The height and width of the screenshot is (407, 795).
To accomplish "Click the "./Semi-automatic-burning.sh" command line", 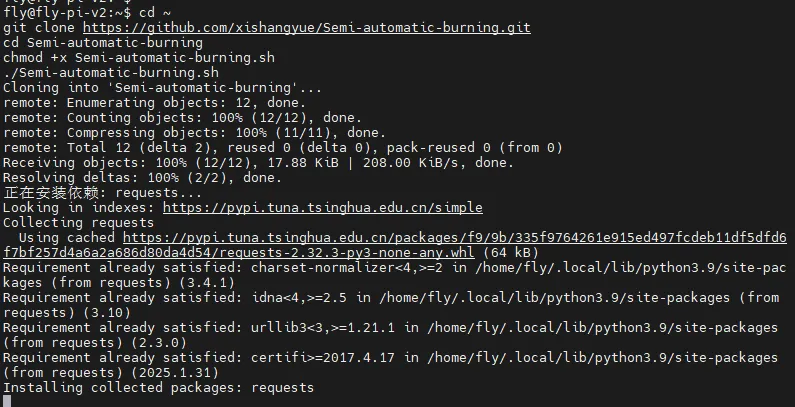I will tap(111, 73).
